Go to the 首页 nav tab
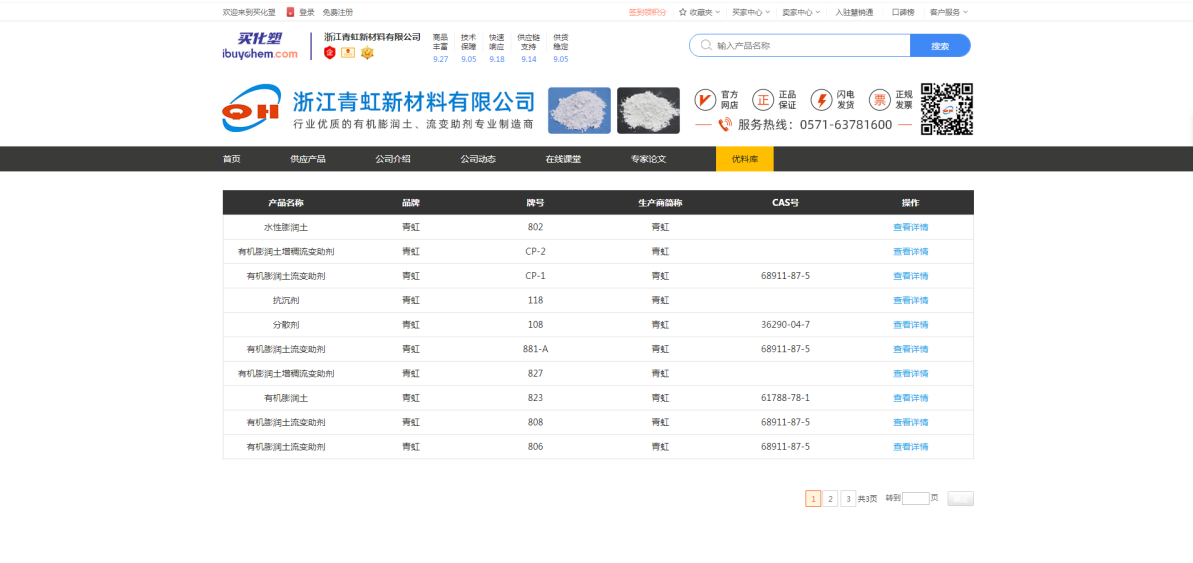Image resolution: width=1193 pixels, height=563 pixels. click(231, 159)
